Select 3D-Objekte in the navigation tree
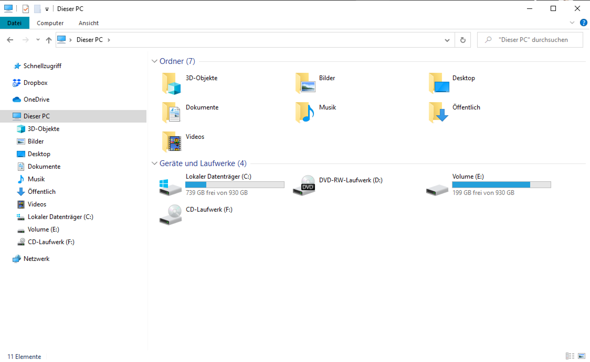Viewport: 590px width, 362px height. tap(43, 129)
